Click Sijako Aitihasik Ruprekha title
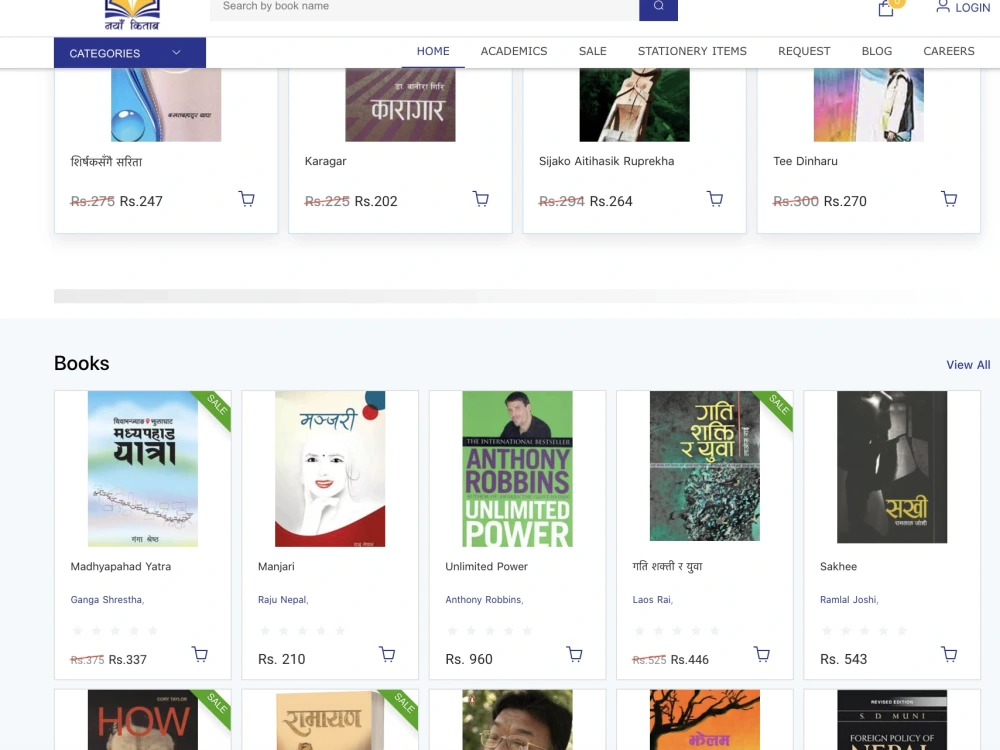This screenshot has width=1000, height=750. (x=607, y=161)
